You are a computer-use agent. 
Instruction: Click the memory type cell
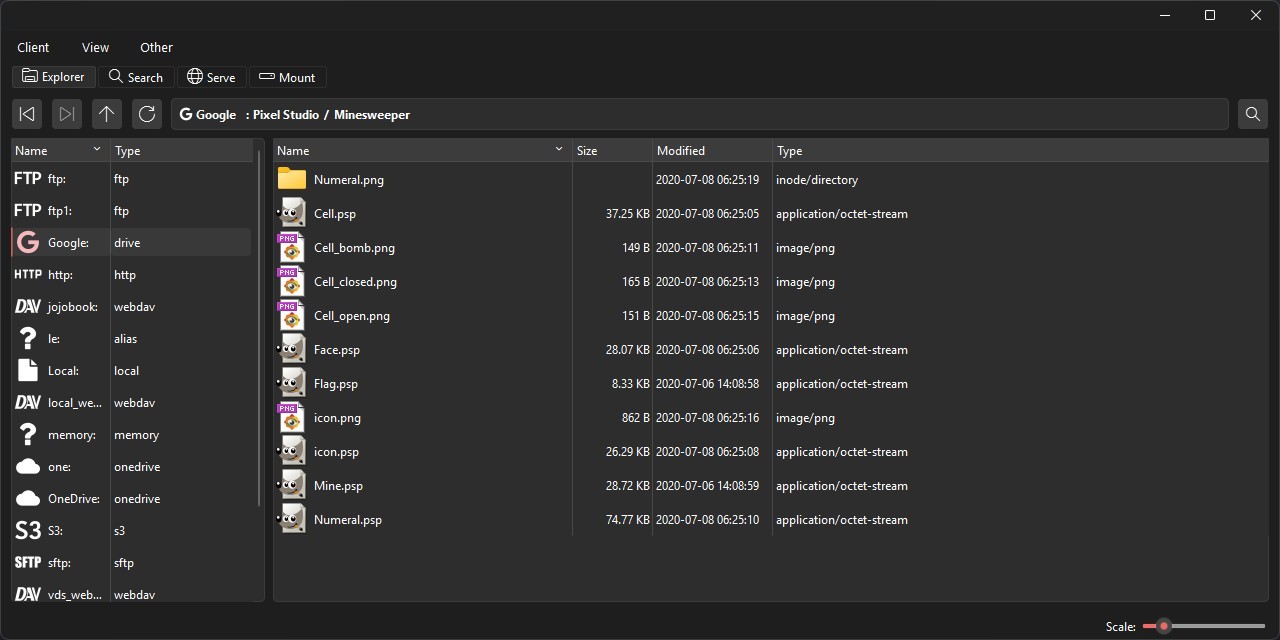point(137,435)
